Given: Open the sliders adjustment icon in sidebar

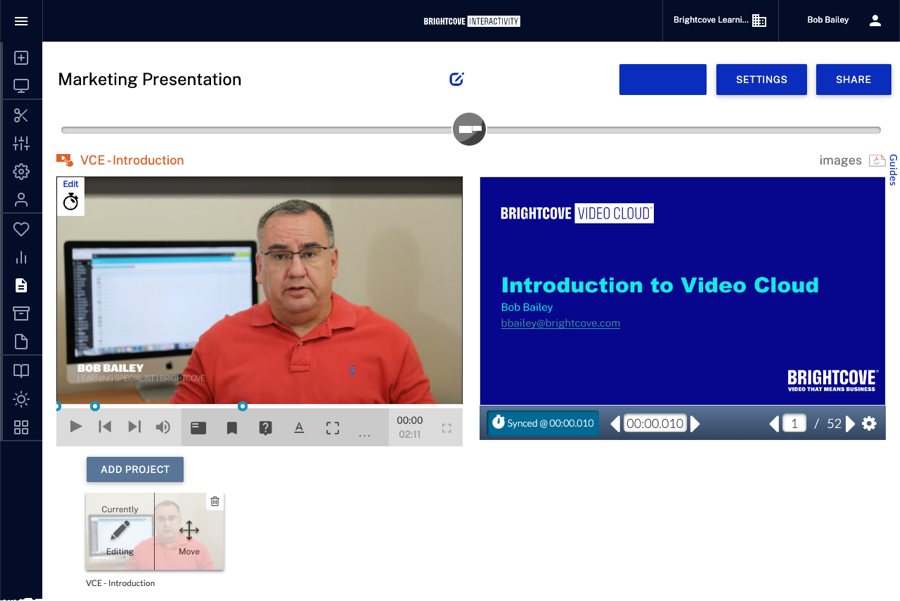Looking at the screenshot, I should tap(21, 143).
